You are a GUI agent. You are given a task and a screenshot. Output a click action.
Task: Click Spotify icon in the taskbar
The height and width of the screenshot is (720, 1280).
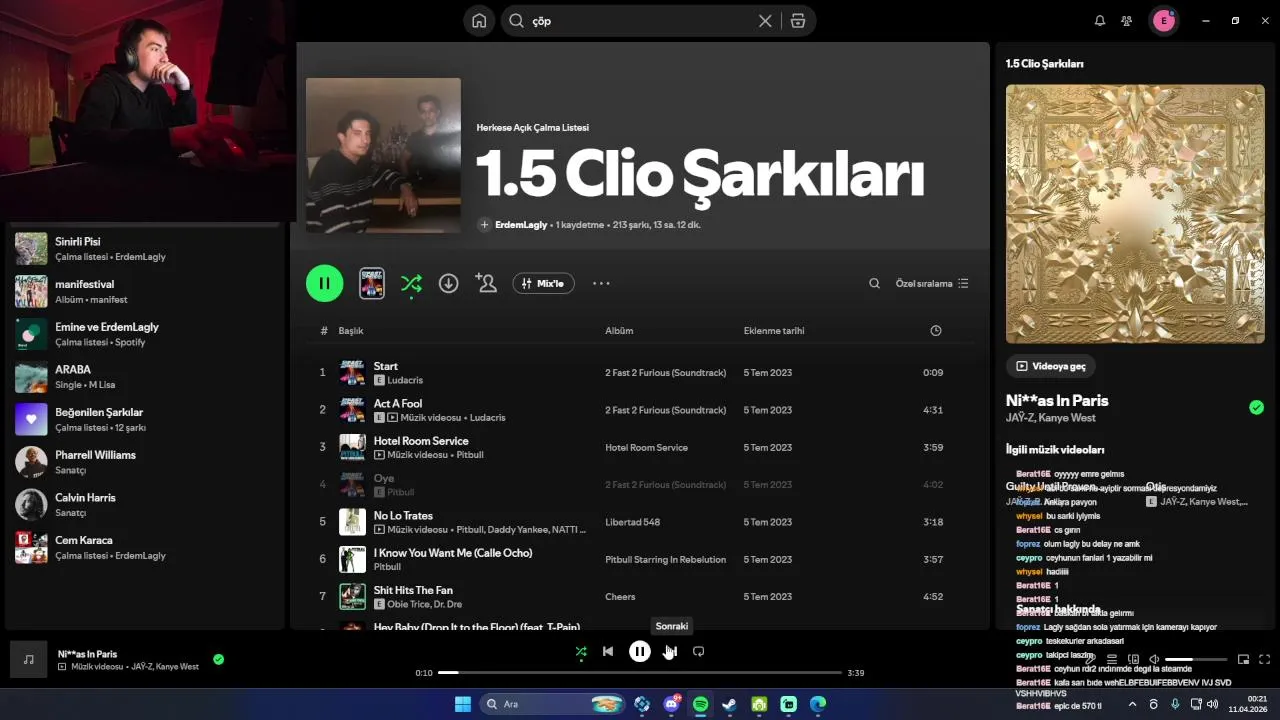tap(701, 704)
